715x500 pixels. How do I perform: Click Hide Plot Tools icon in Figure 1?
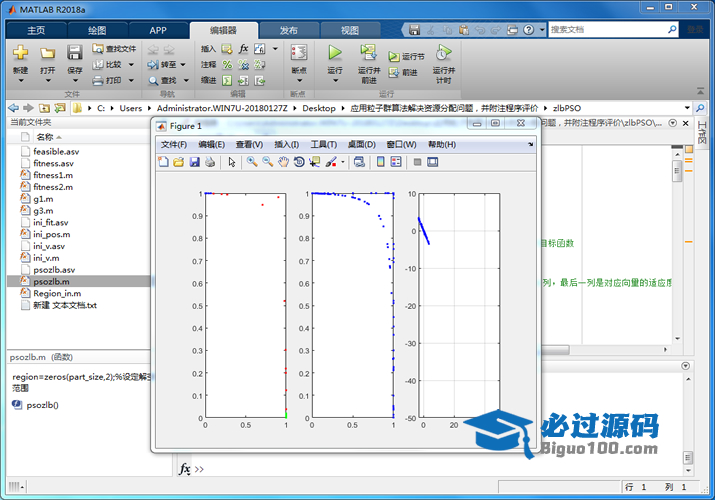pos(417,162)
